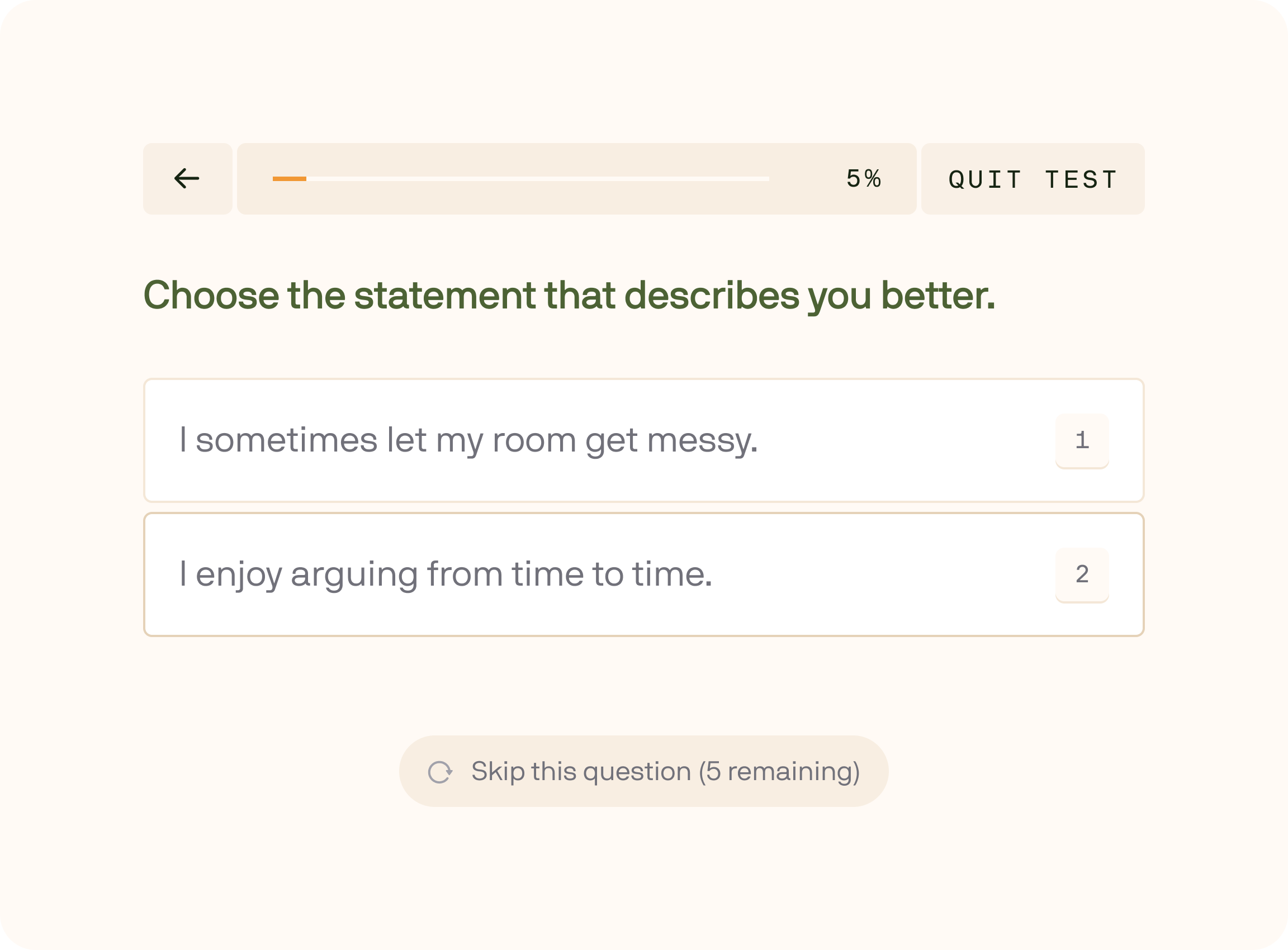
Task: Select "I enjoy arguing from time to time"
Action: click(x=642, y=574)
